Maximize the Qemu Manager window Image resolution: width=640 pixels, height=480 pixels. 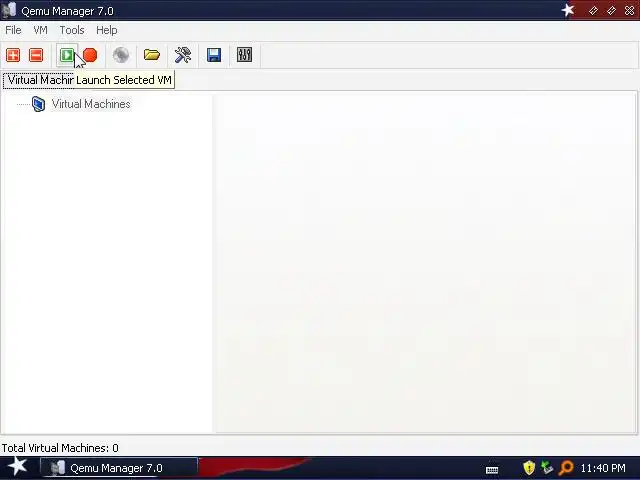(611, 11)
